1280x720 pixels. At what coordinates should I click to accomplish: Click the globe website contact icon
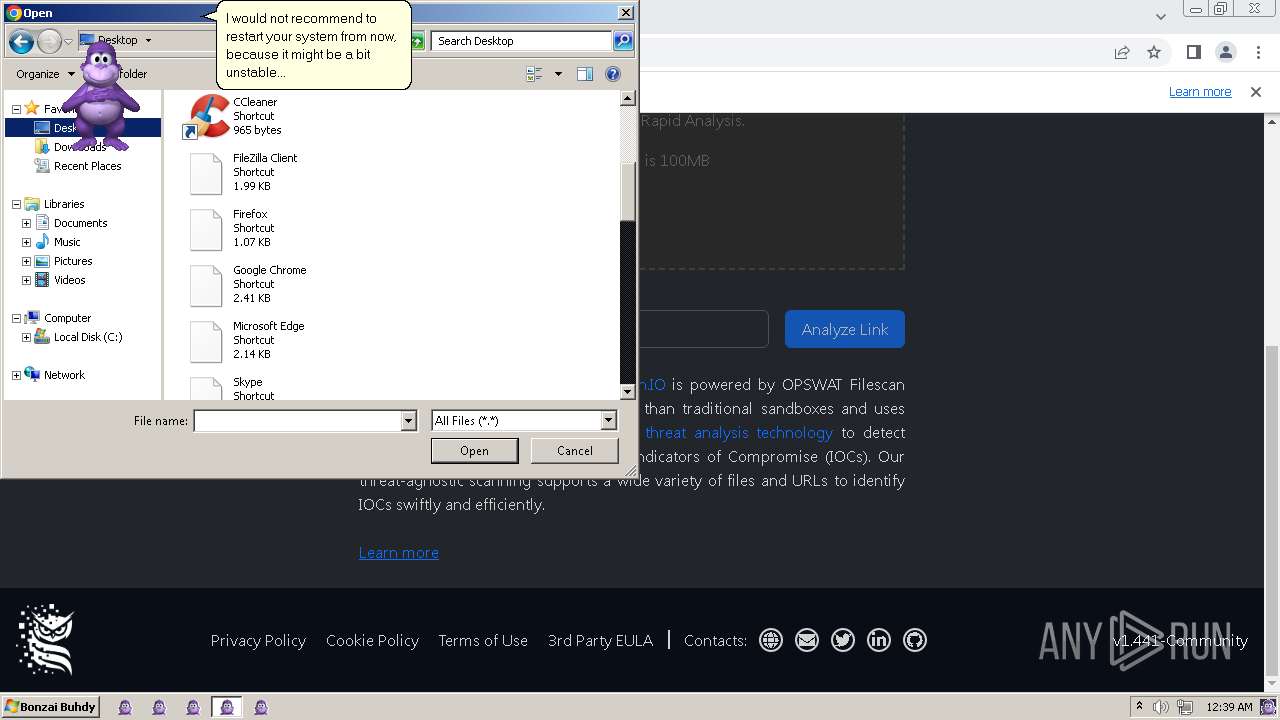[x=771, y=640]
